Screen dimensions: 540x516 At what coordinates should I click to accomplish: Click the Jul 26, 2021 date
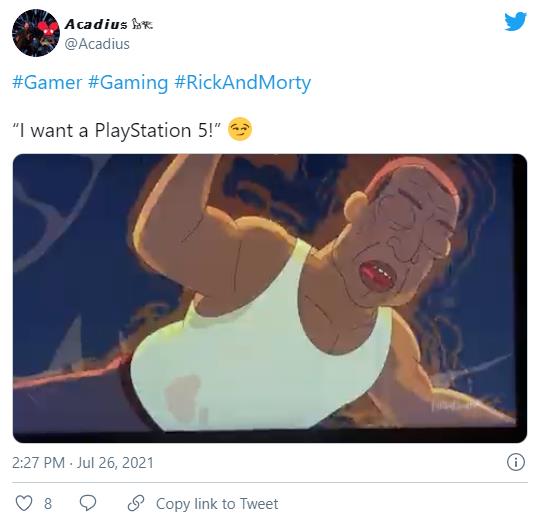[115, 462]
